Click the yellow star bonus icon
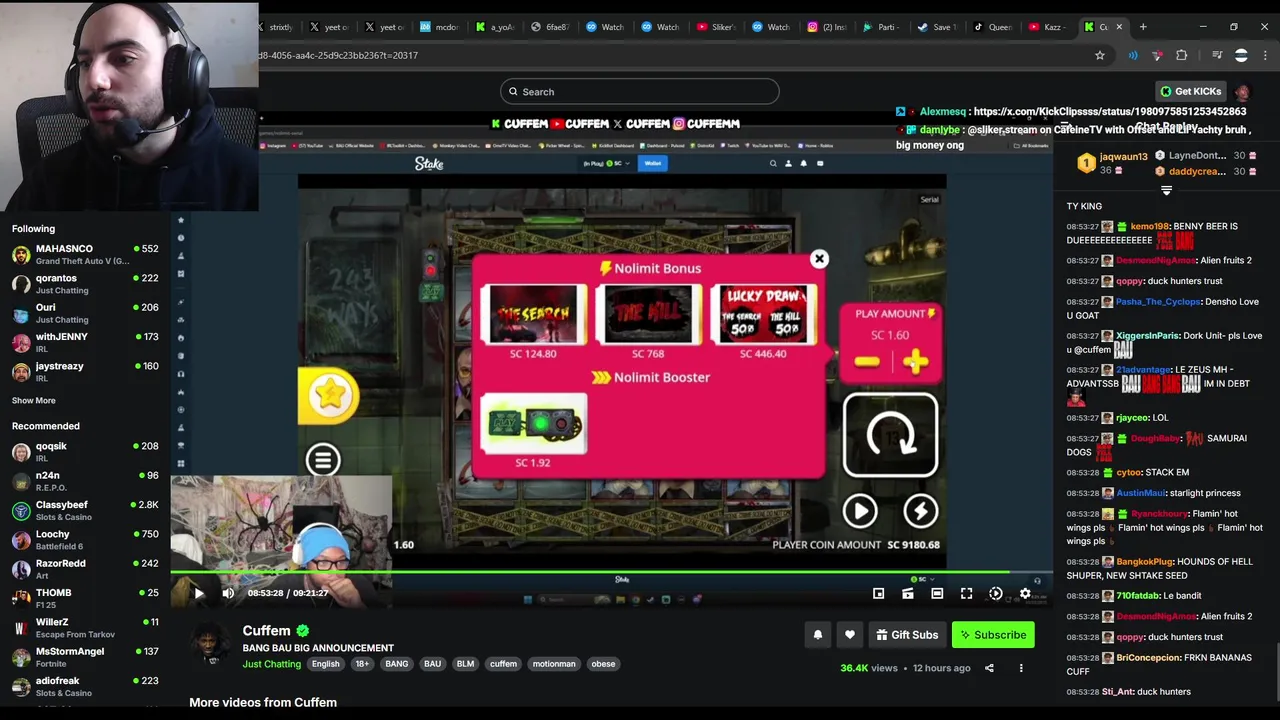This screenshot has height=720, width=1280. pos(329,395)
